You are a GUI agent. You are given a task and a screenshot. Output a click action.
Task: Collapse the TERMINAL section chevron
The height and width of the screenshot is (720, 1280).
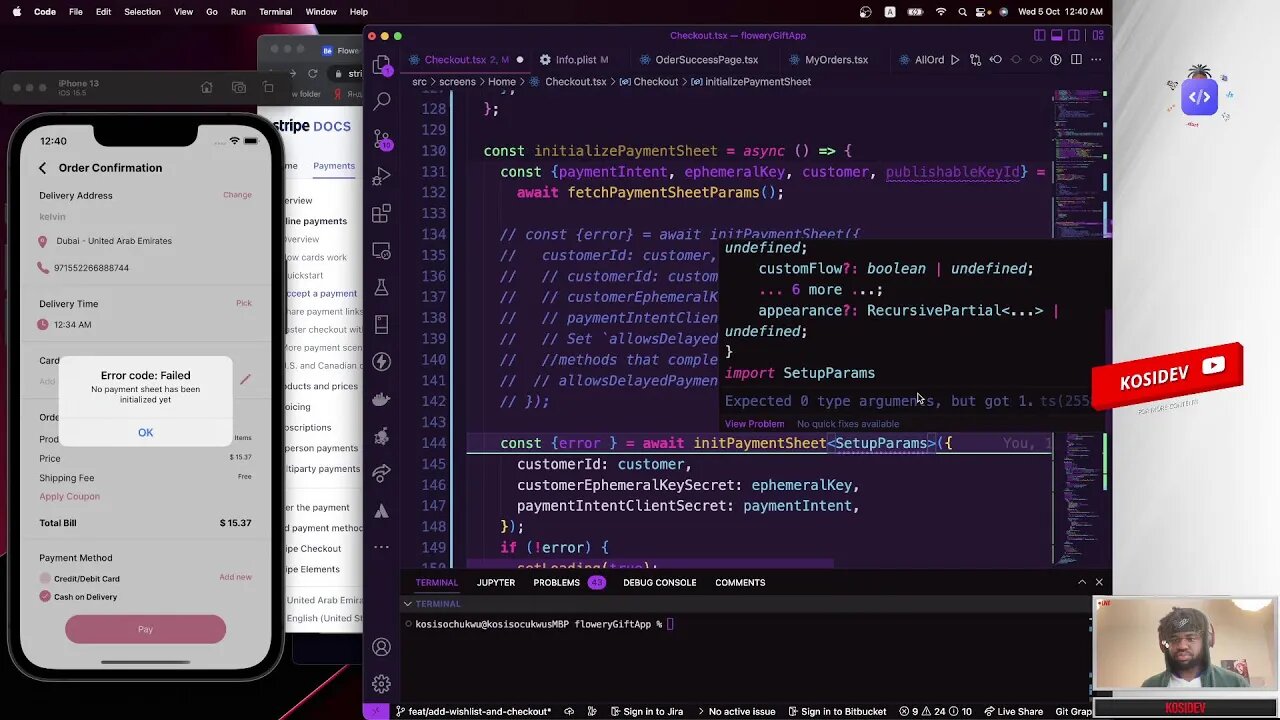point(408,604)
